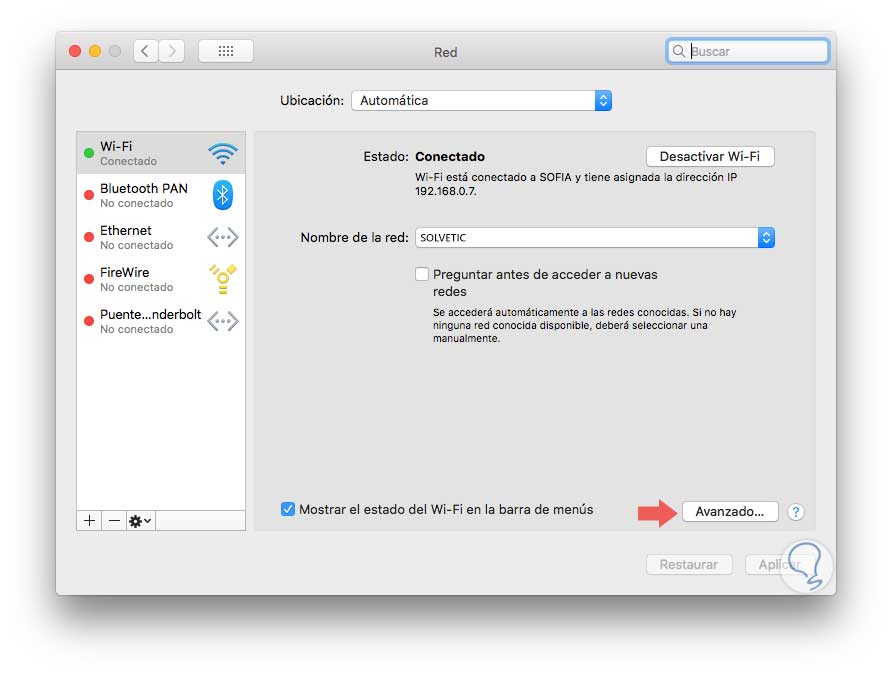
Task: Click the IP address text 192.168.0.7
Action: (x=445, y=192)
